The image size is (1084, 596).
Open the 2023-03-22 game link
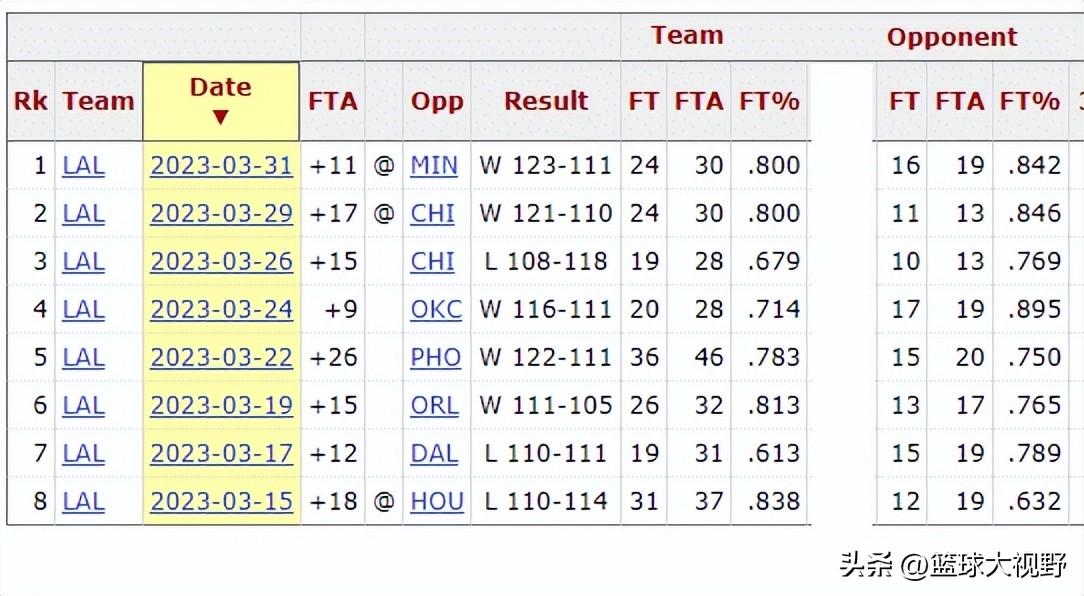[x=221, y=357]
